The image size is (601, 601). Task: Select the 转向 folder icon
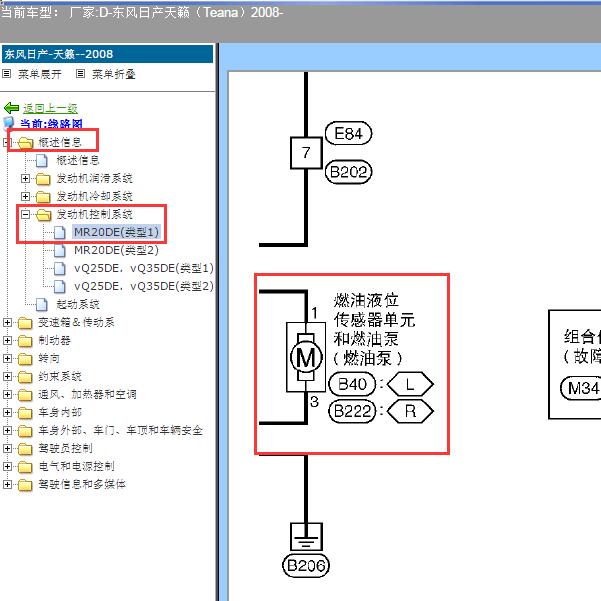tap(25, 359)
